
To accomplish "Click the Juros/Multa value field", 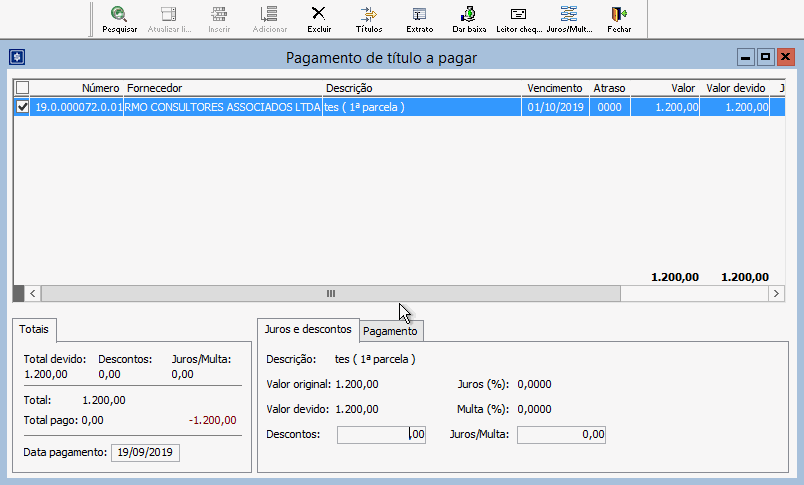I will click(x=561, y=434).
